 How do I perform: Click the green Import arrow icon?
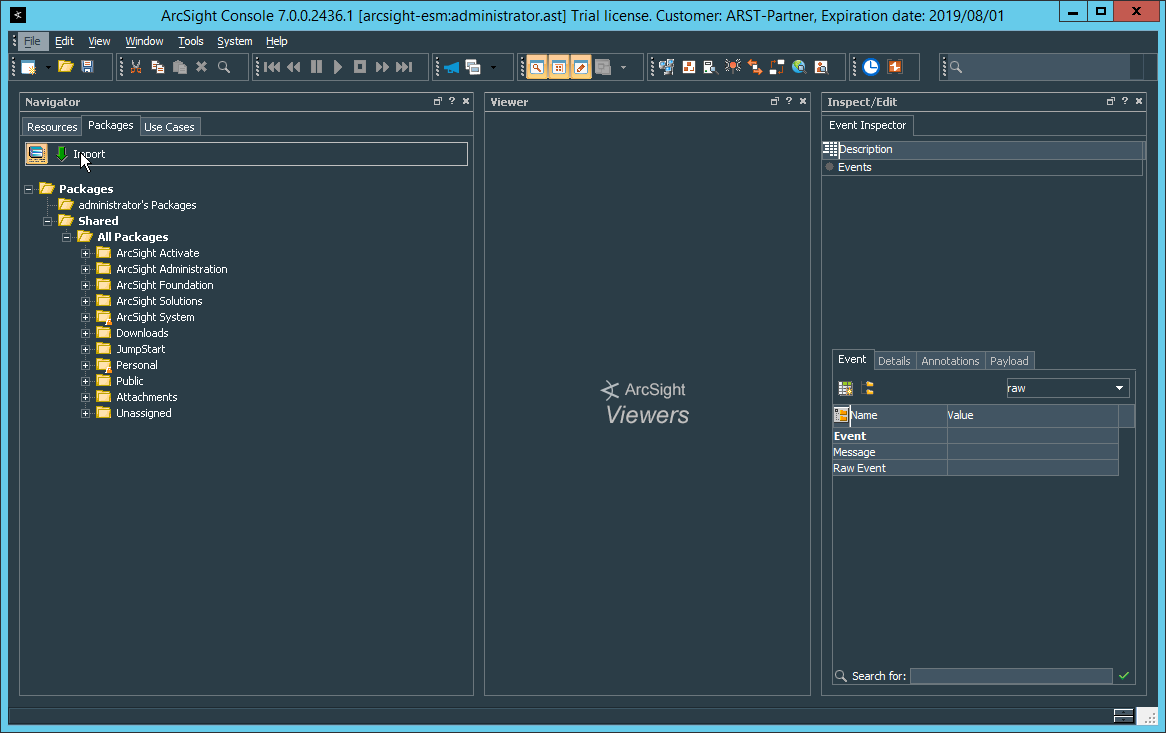click(62, 154)
